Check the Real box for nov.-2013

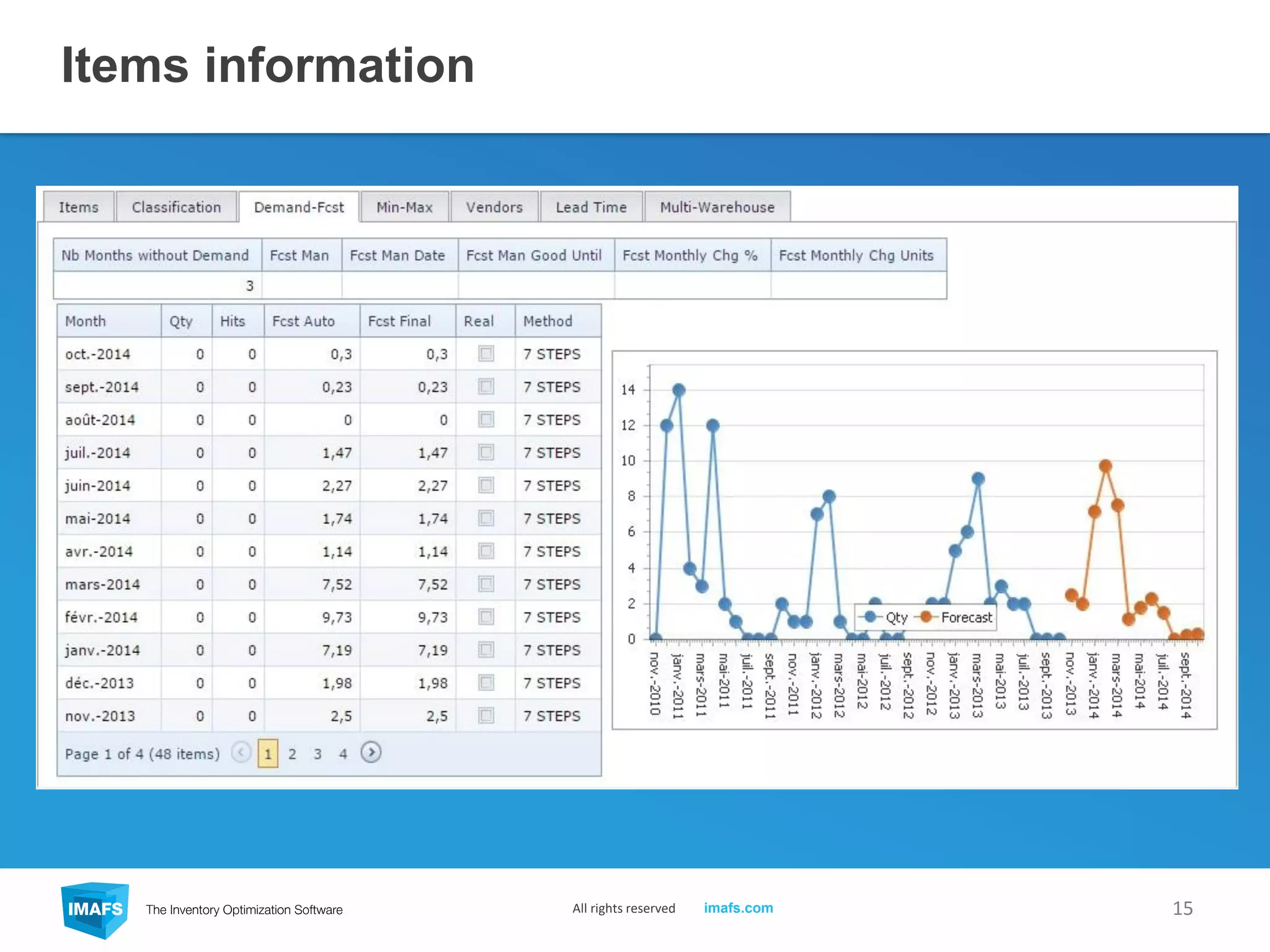tap(486, 716)
